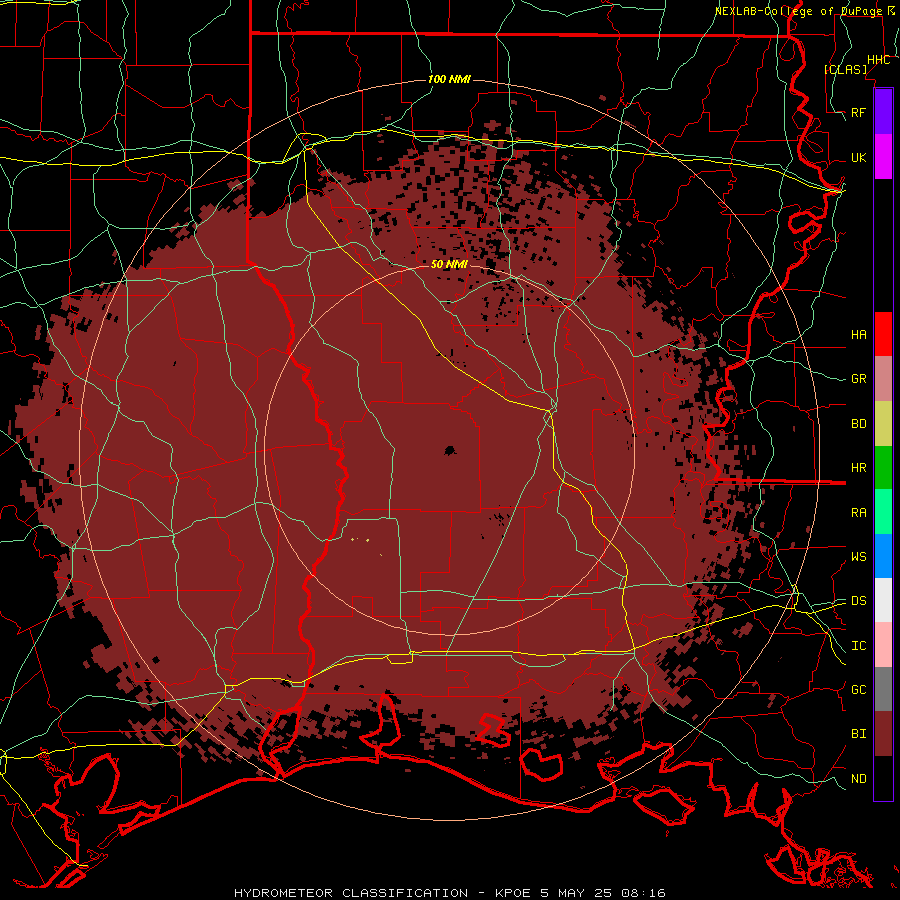
Task: Click the DS legend label
Action: (859, 600)
